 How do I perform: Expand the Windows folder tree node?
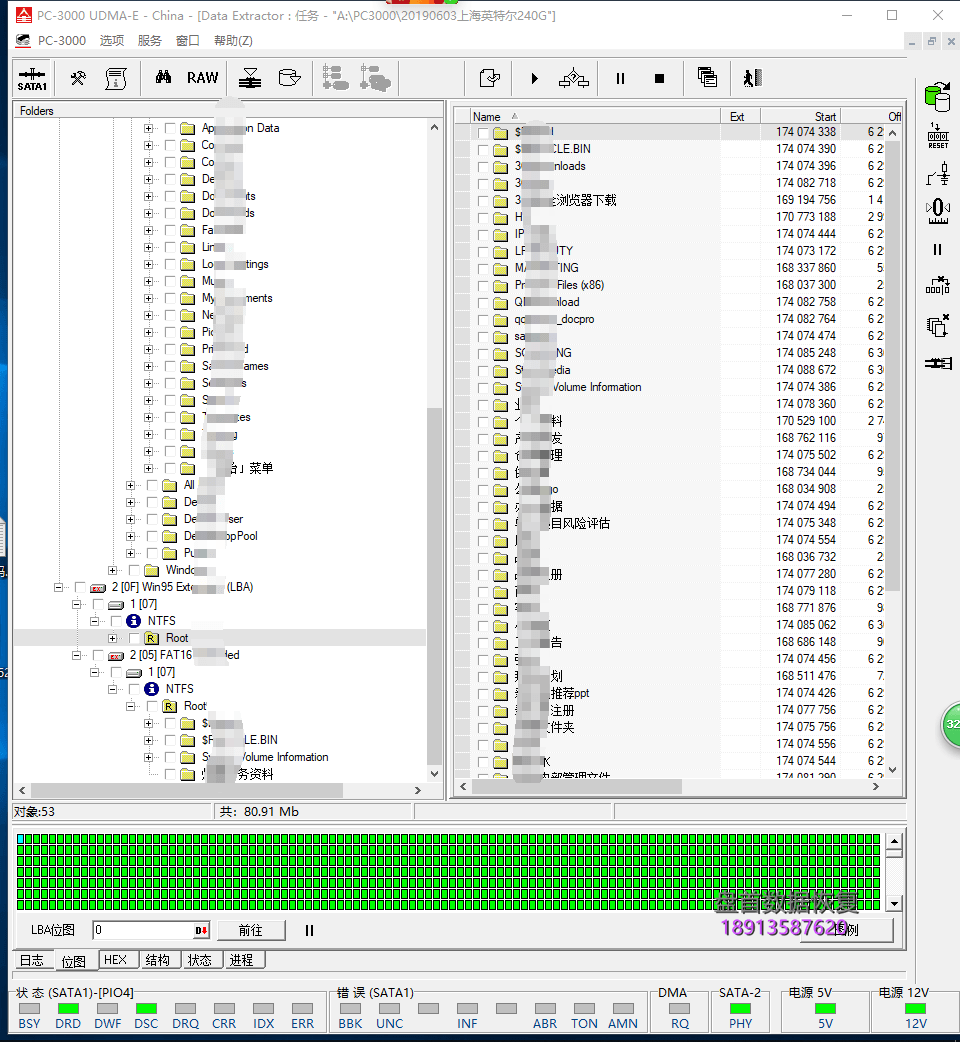113,570
